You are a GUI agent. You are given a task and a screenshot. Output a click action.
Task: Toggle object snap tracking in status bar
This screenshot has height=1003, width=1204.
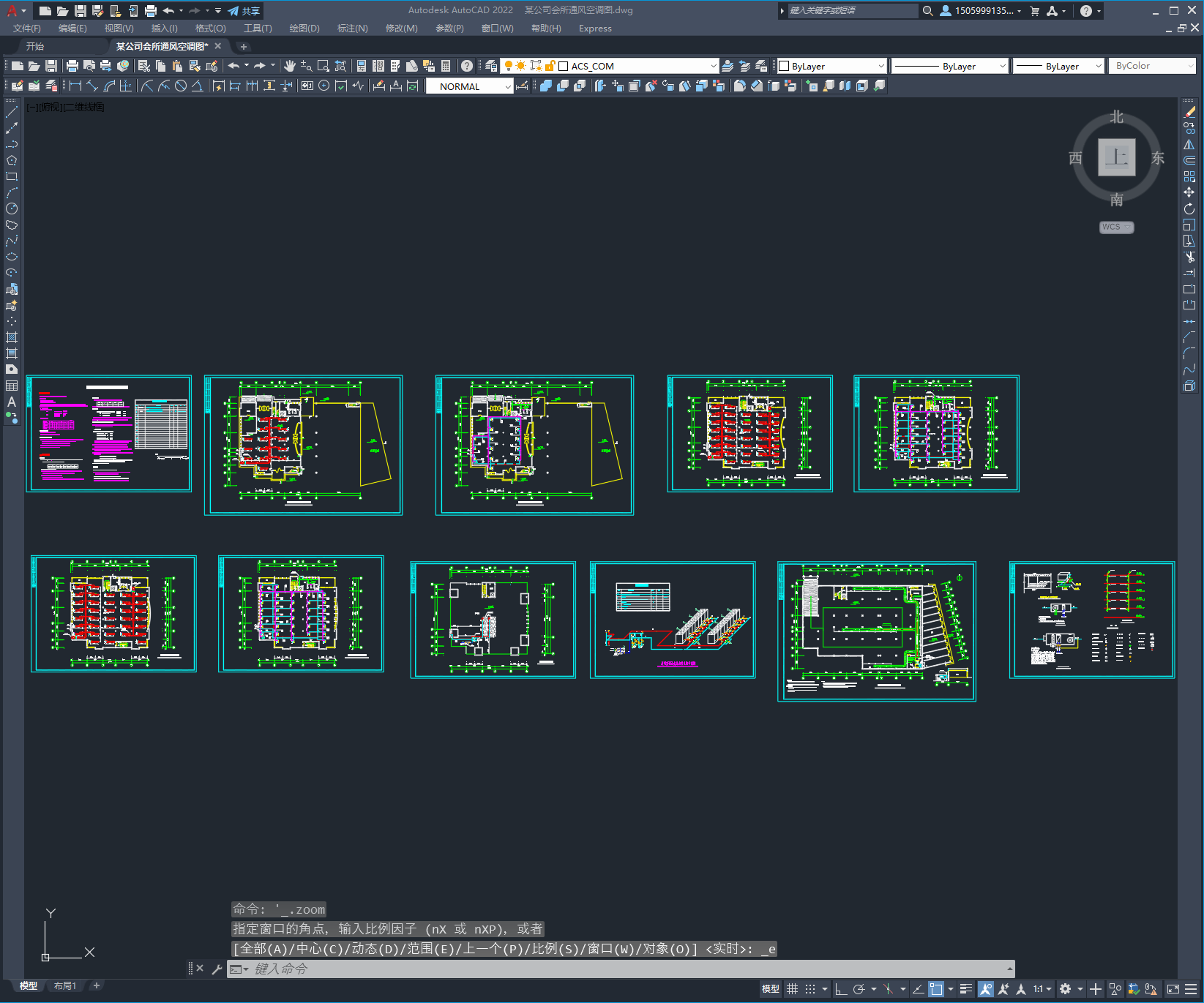pos(918,989)
